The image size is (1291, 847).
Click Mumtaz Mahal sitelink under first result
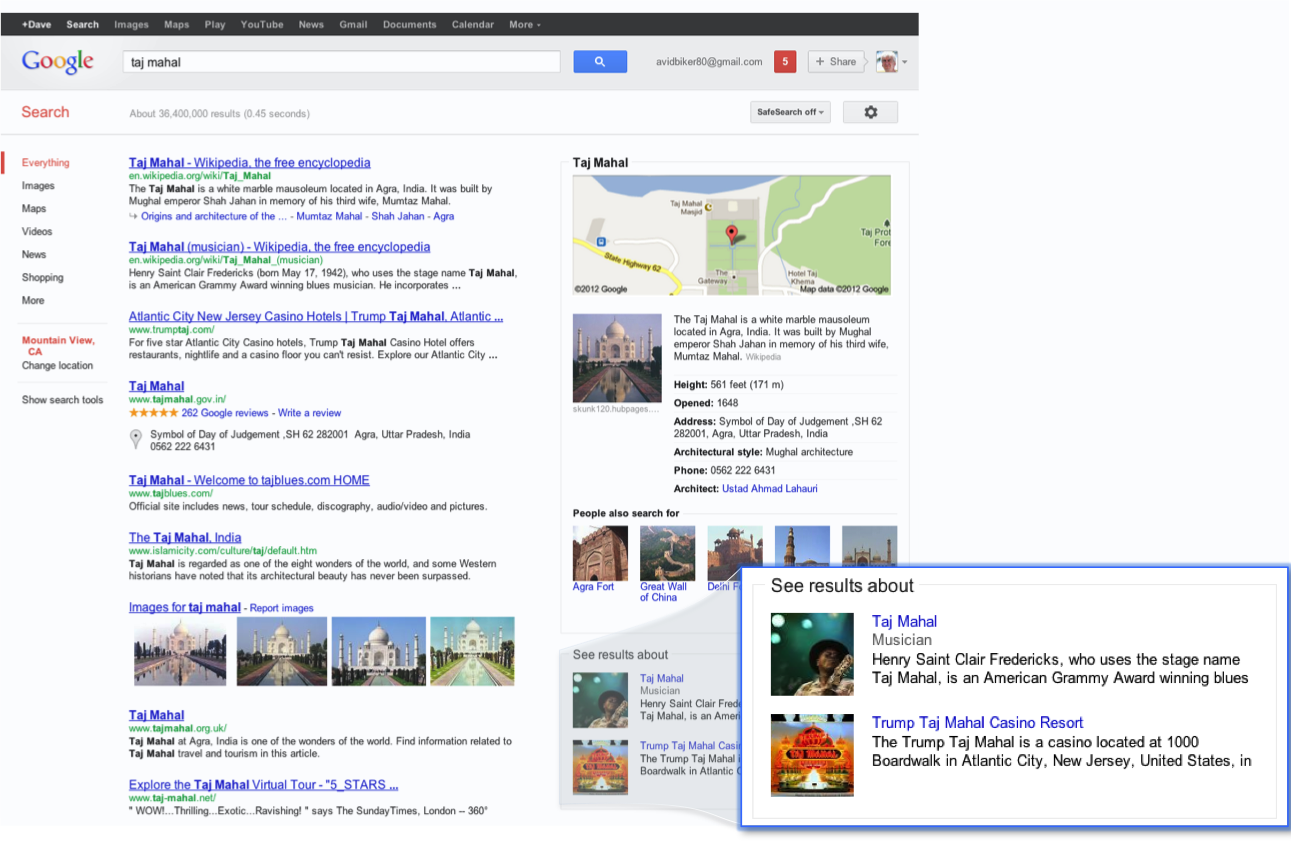329,216
